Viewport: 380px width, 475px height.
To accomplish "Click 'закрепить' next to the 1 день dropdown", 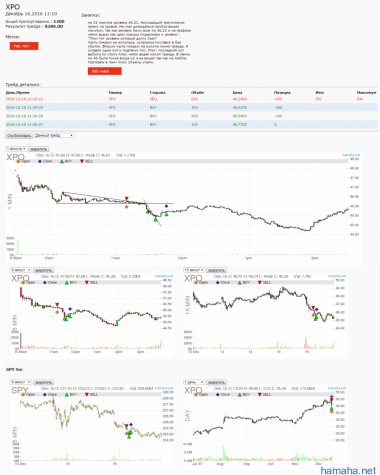I will pyautogui.click(x=216, y=382).
